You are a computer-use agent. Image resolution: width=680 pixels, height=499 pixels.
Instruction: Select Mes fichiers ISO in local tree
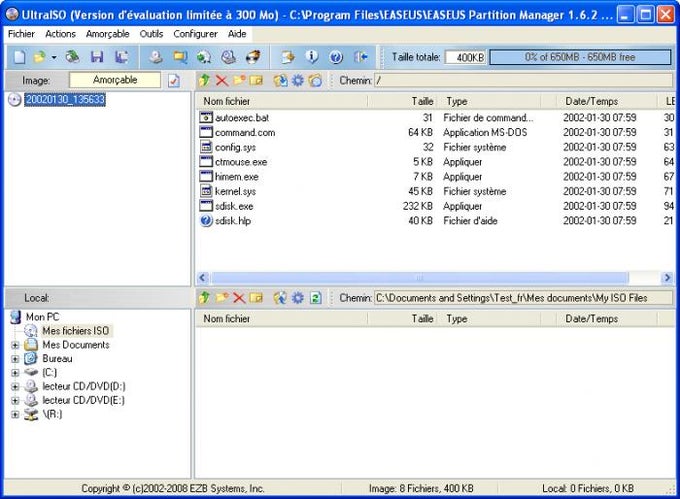tap(75, 331)
